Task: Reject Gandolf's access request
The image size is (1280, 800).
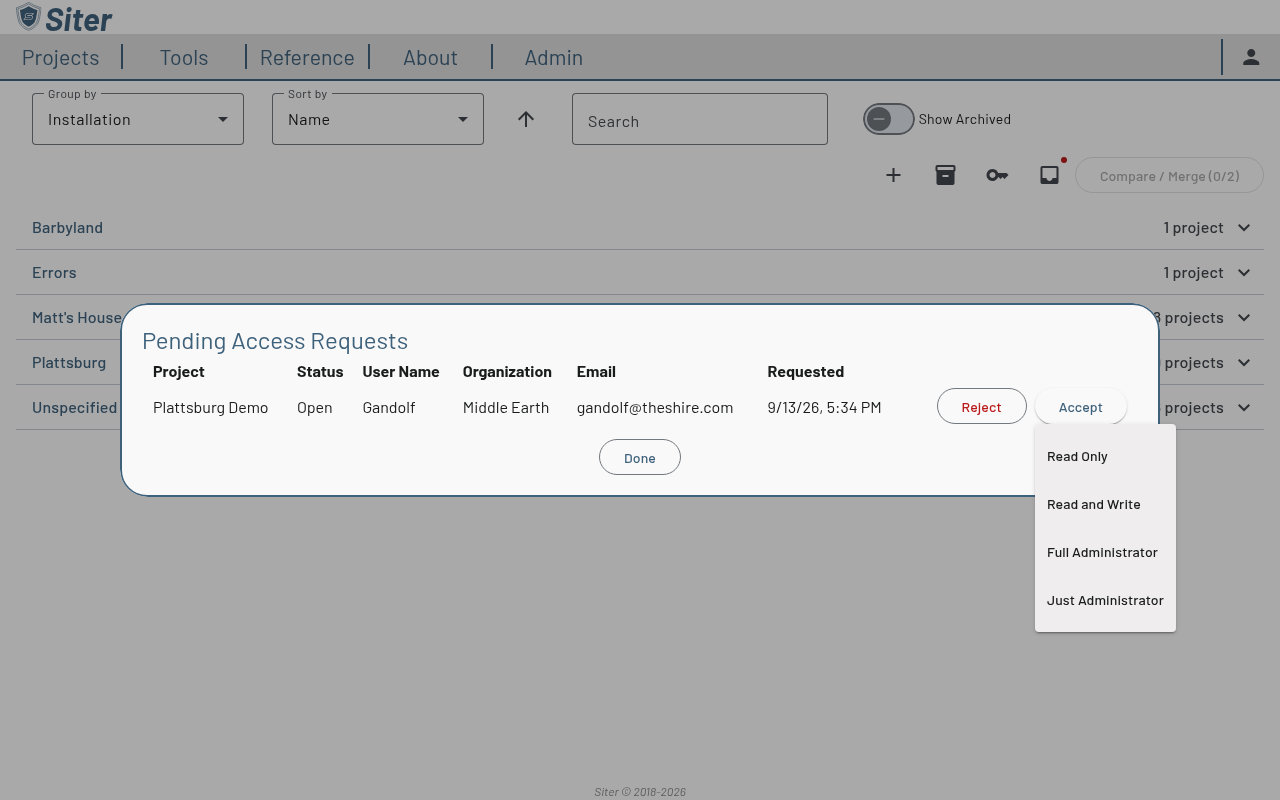Action: (982, 406)
